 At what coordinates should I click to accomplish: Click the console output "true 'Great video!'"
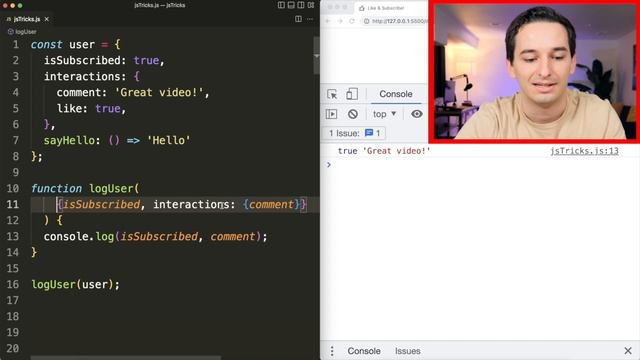click(x=384, y=151)
